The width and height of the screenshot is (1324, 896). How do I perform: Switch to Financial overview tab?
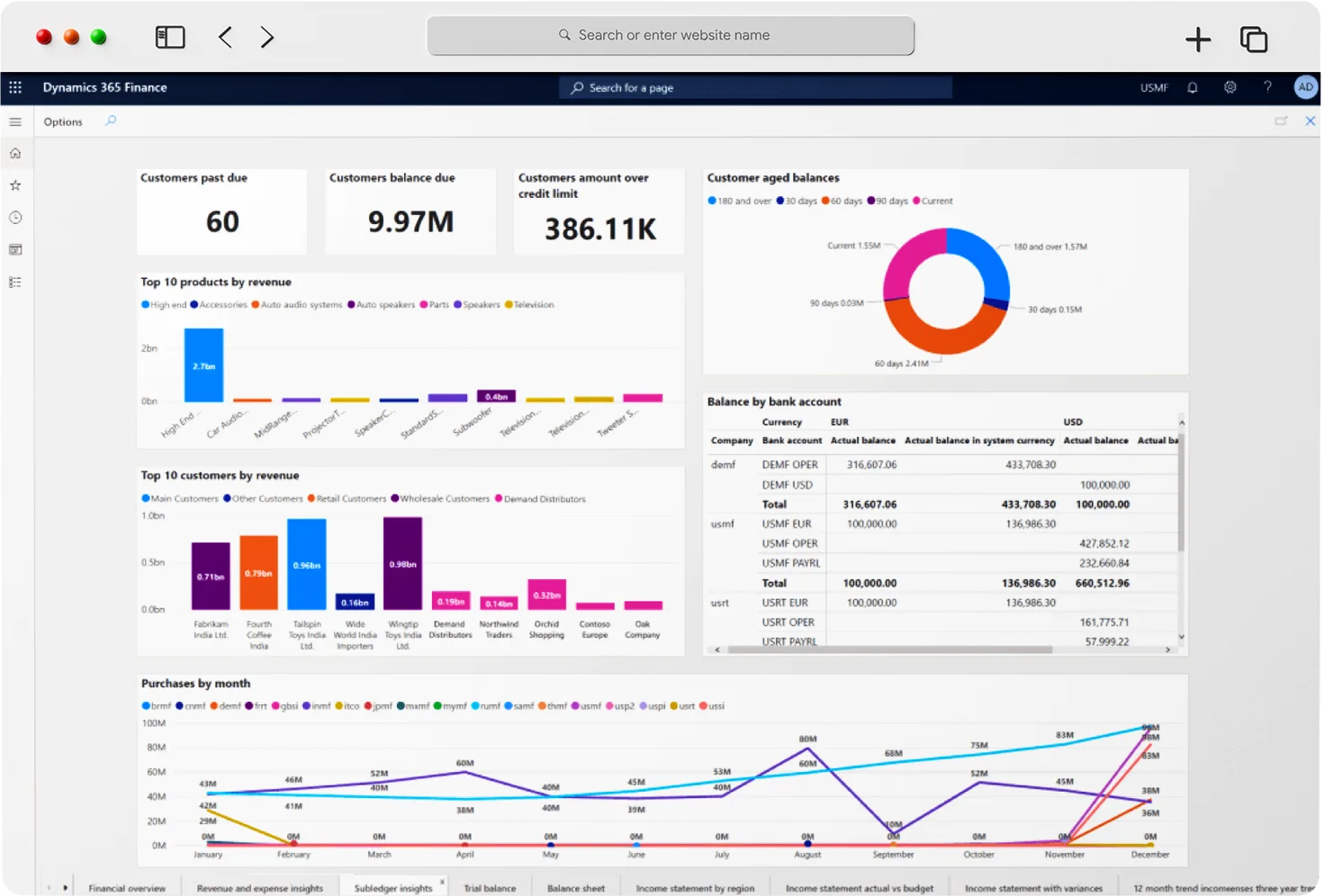[x=127, y=888]
